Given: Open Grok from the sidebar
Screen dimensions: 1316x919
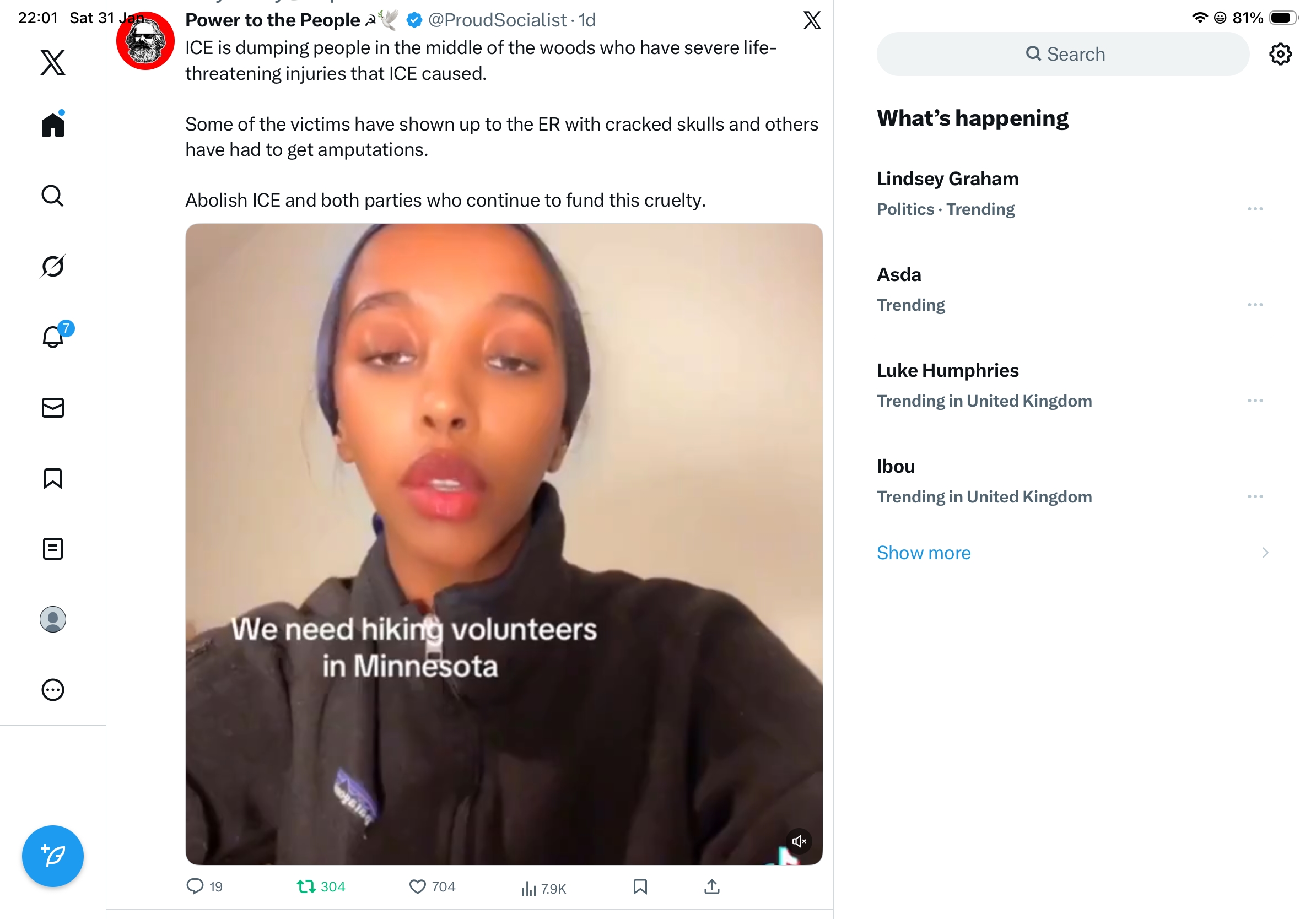Looking at the screenshot, I should [53, 266].
